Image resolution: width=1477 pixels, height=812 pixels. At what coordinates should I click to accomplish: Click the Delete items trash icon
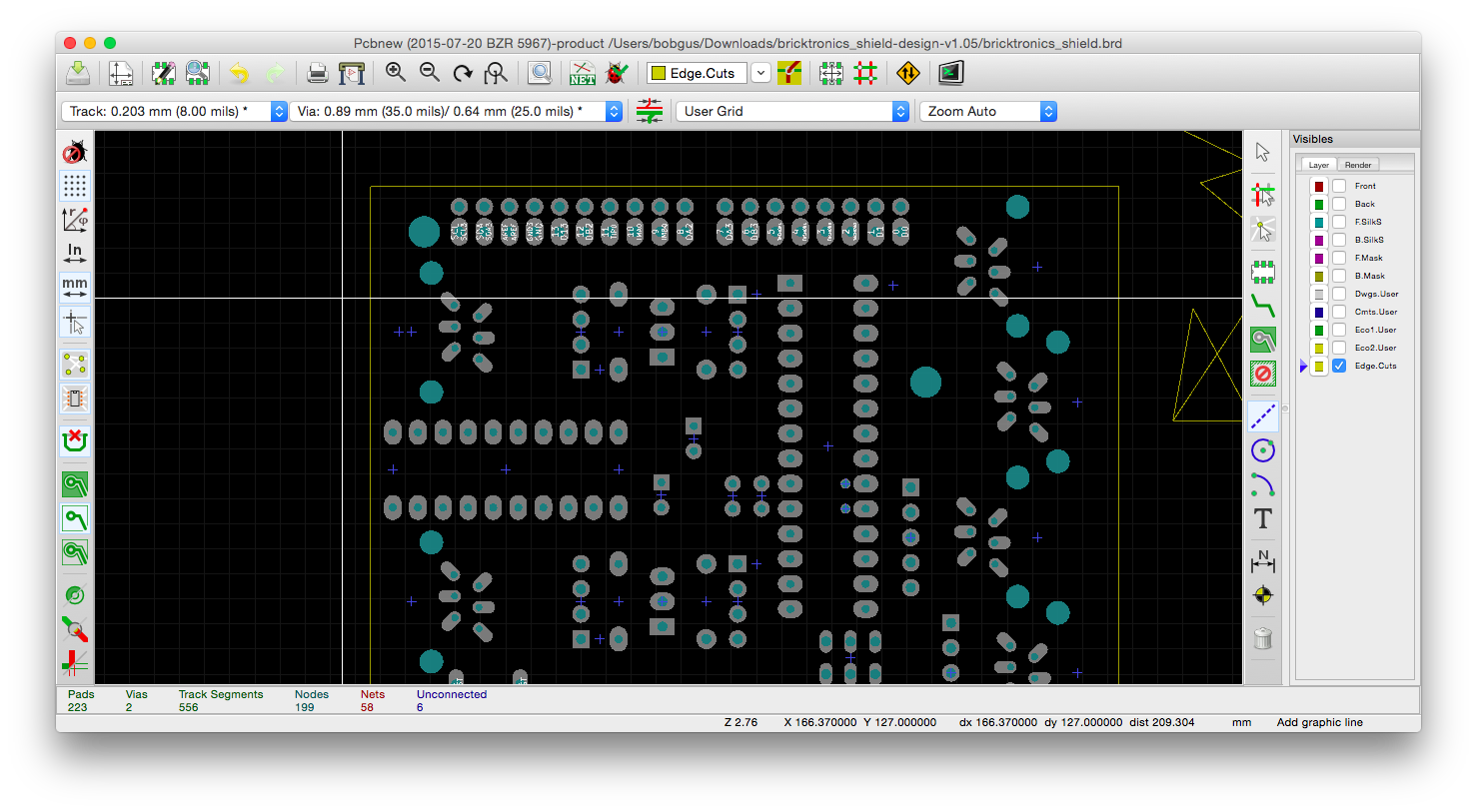coord(1263,638)
